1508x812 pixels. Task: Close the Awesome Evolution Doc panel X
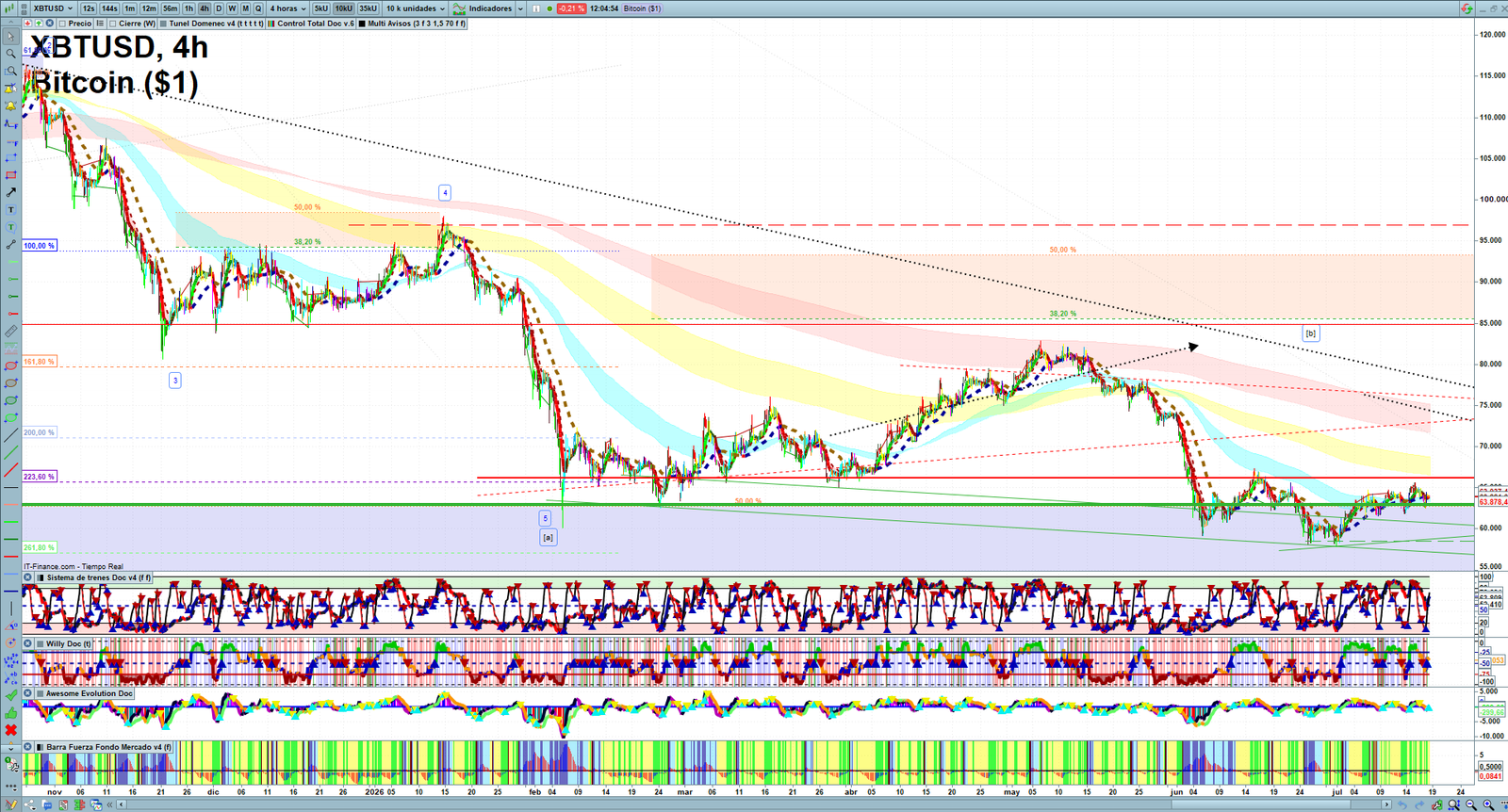click(27, 693)
